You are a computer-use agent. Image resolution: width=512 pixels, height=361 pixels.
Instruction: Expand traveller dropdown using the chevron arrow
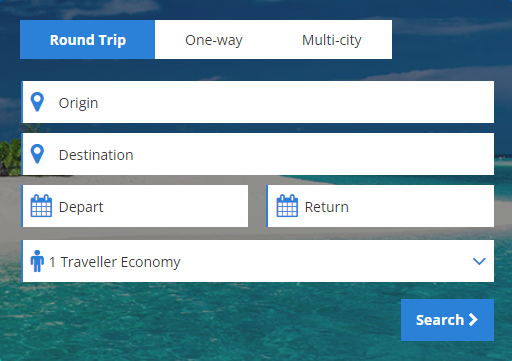point(479,261)
